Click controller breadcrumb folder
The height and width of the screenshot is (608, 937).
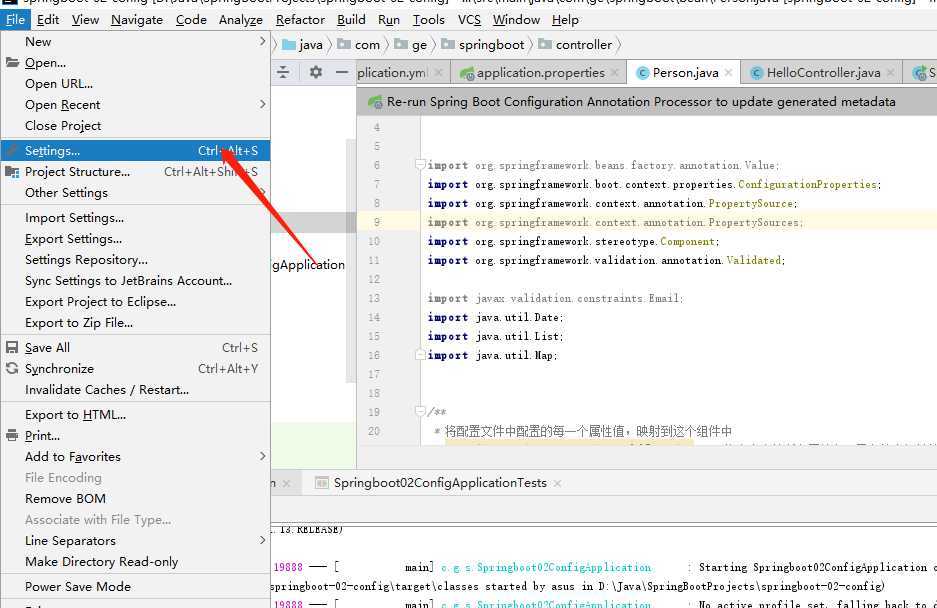tap(575, 45)
